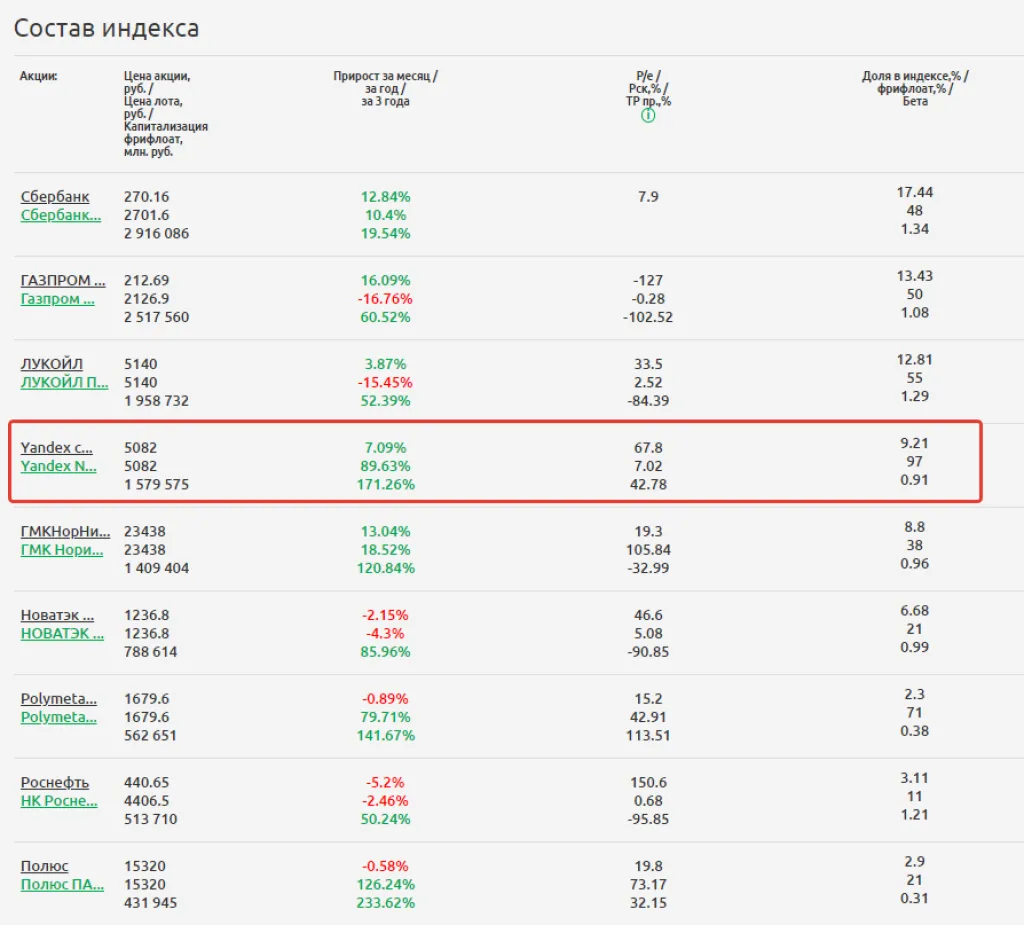The image size is (1024, 925).
Task: Open the black Сбербанк stock link
Action: tap(55, 197)
